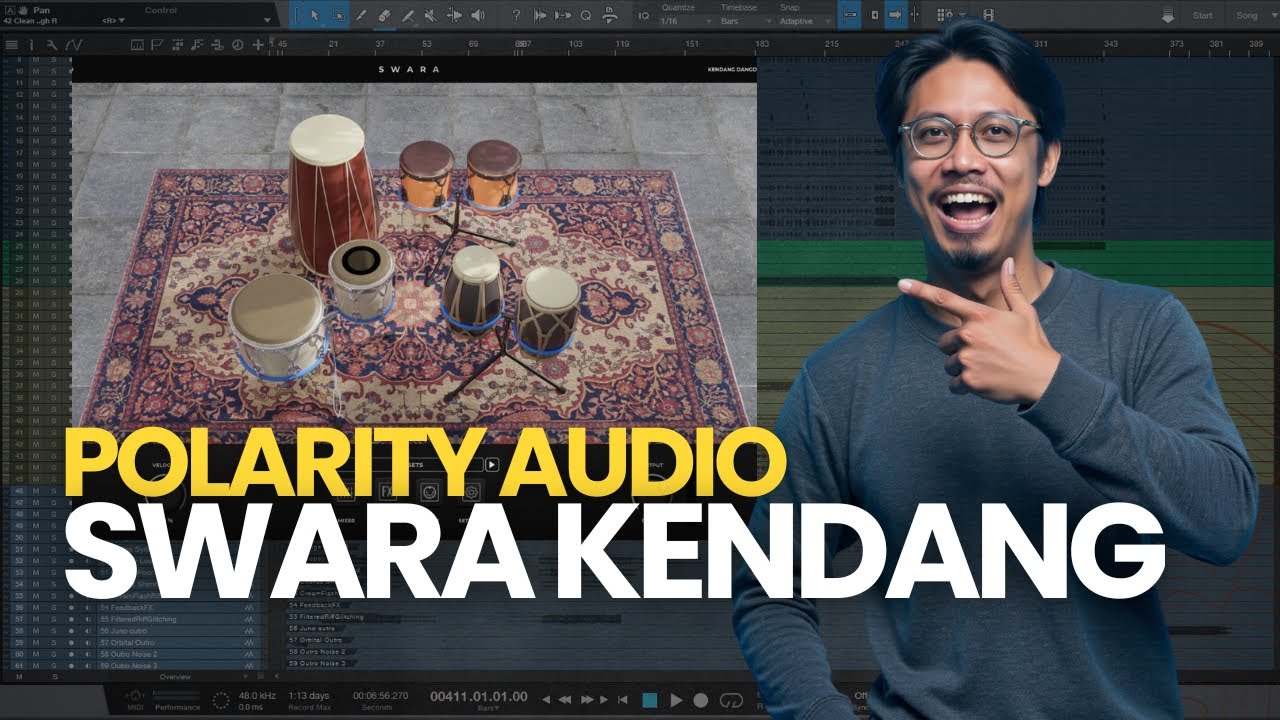
Task: Click the 00411.01.01.00 position display
Action: [x=477, y=696]
